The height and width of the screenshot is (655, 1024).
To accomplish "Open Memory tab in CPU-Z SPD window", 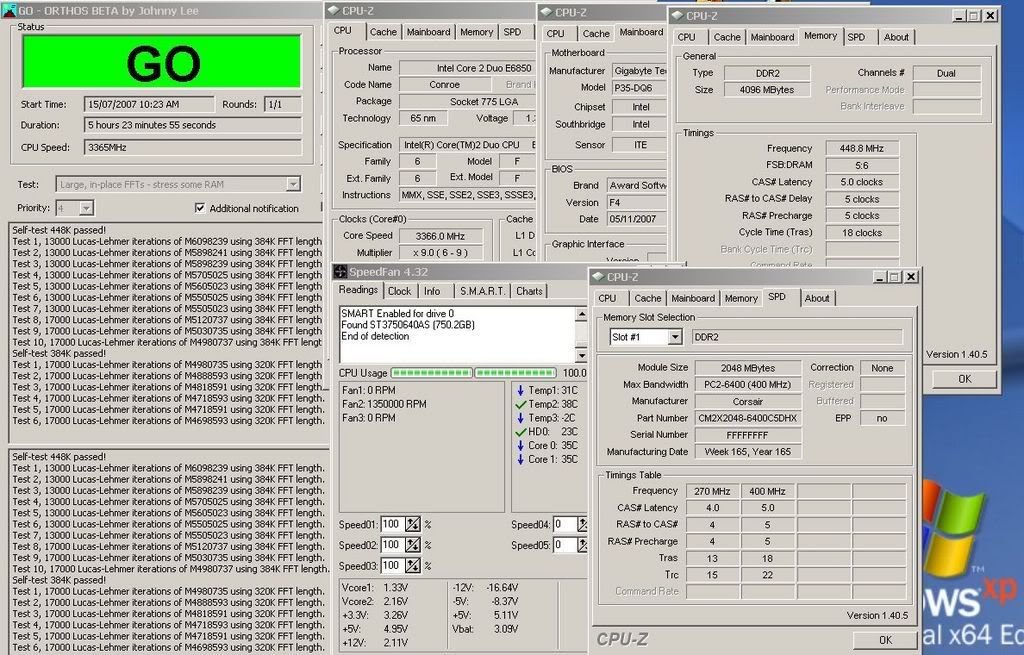I will 741,298.
